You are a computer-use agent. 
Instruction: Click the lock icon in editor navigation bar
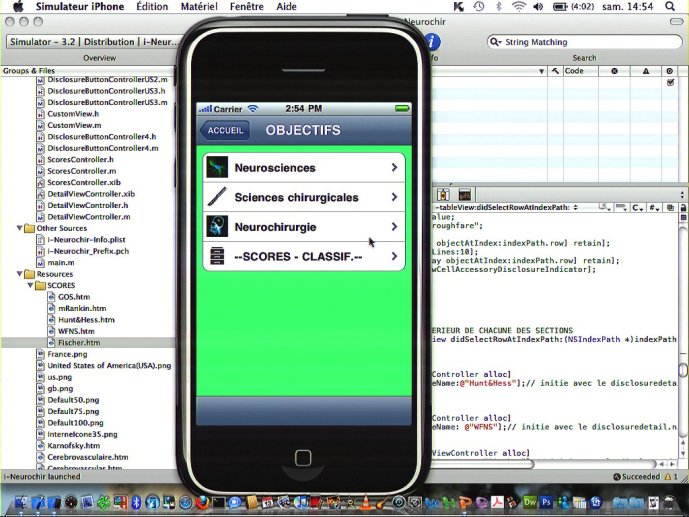pos(683,207)
